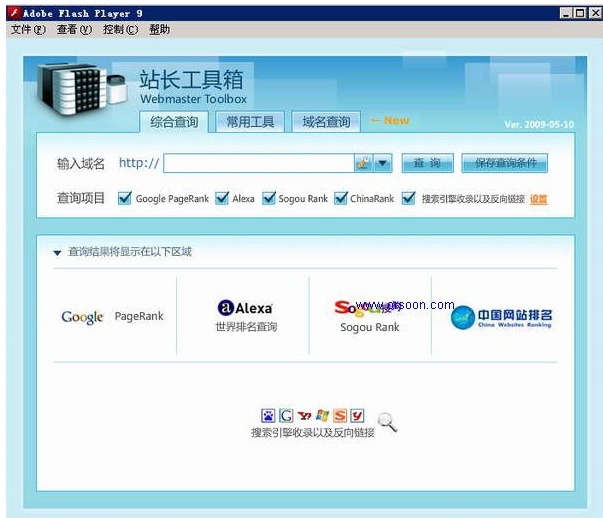Screen dimensions: 603x518
Task: Click the Flash Player title bar icon
Action: pyautogui.click(x=15, y=13)
